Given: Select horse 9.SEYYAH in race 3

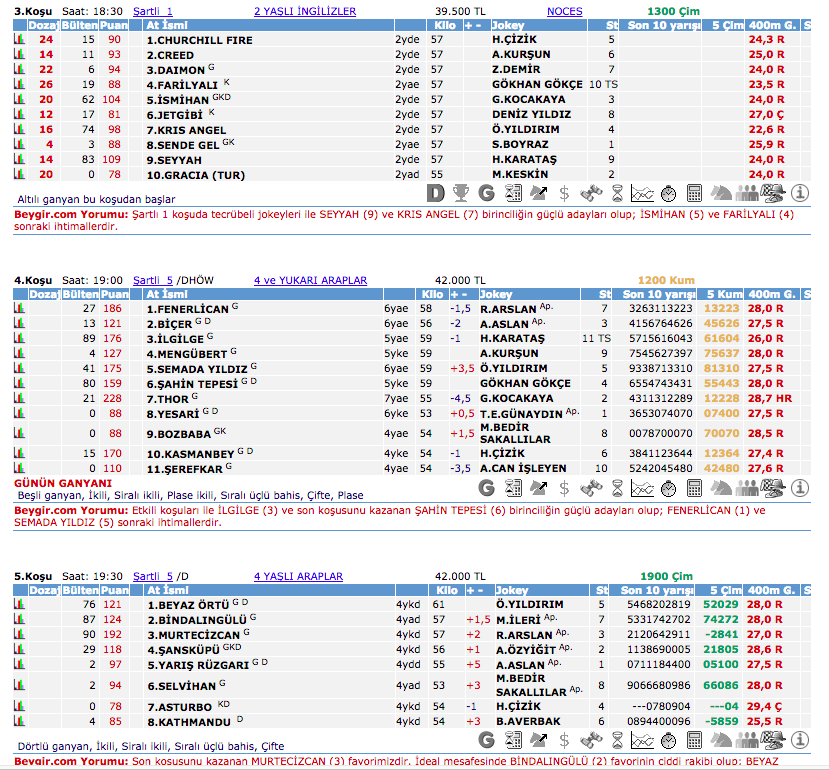Looking at the screenshot, I should tap(173, 160).
